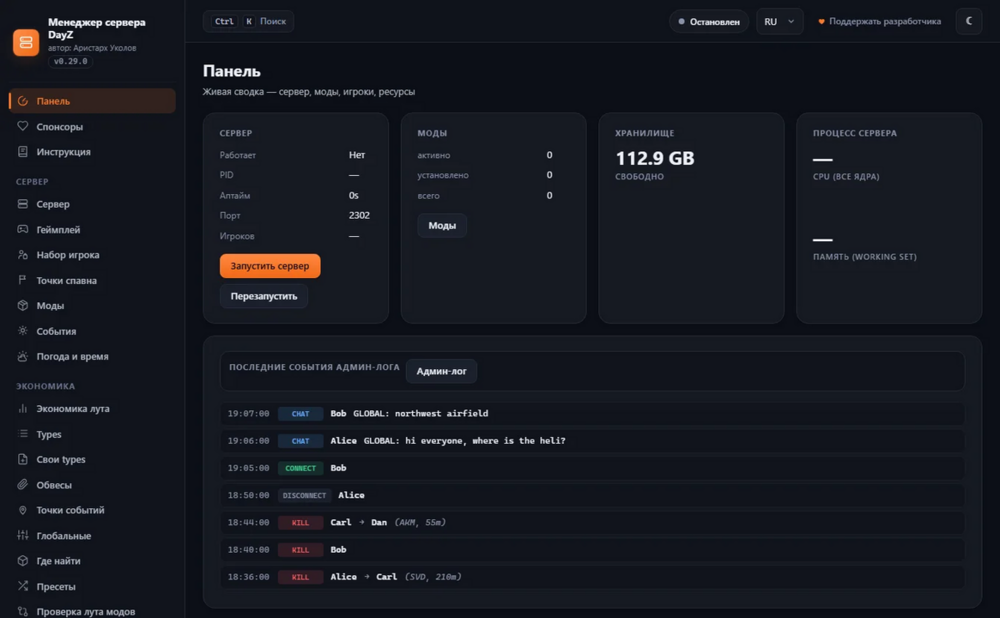Viewport: 1000px width, 618px height.
Task: Click the Ctrl K Поиск search field
Action: coord(249,21)
